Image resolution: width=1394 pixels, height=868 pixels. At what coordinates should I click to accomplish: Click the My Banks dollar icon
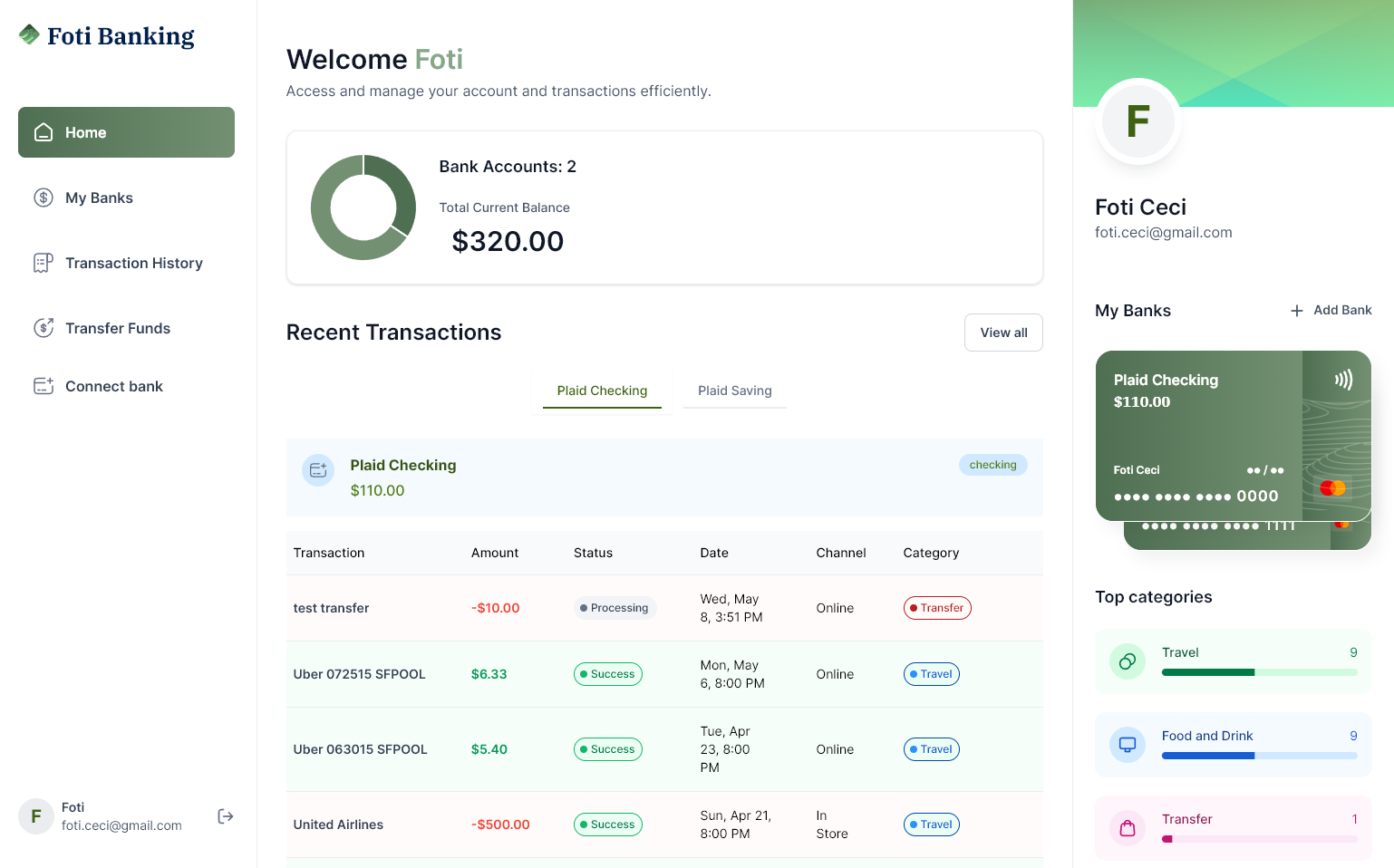pyautogui.click(x=43, y=198)
